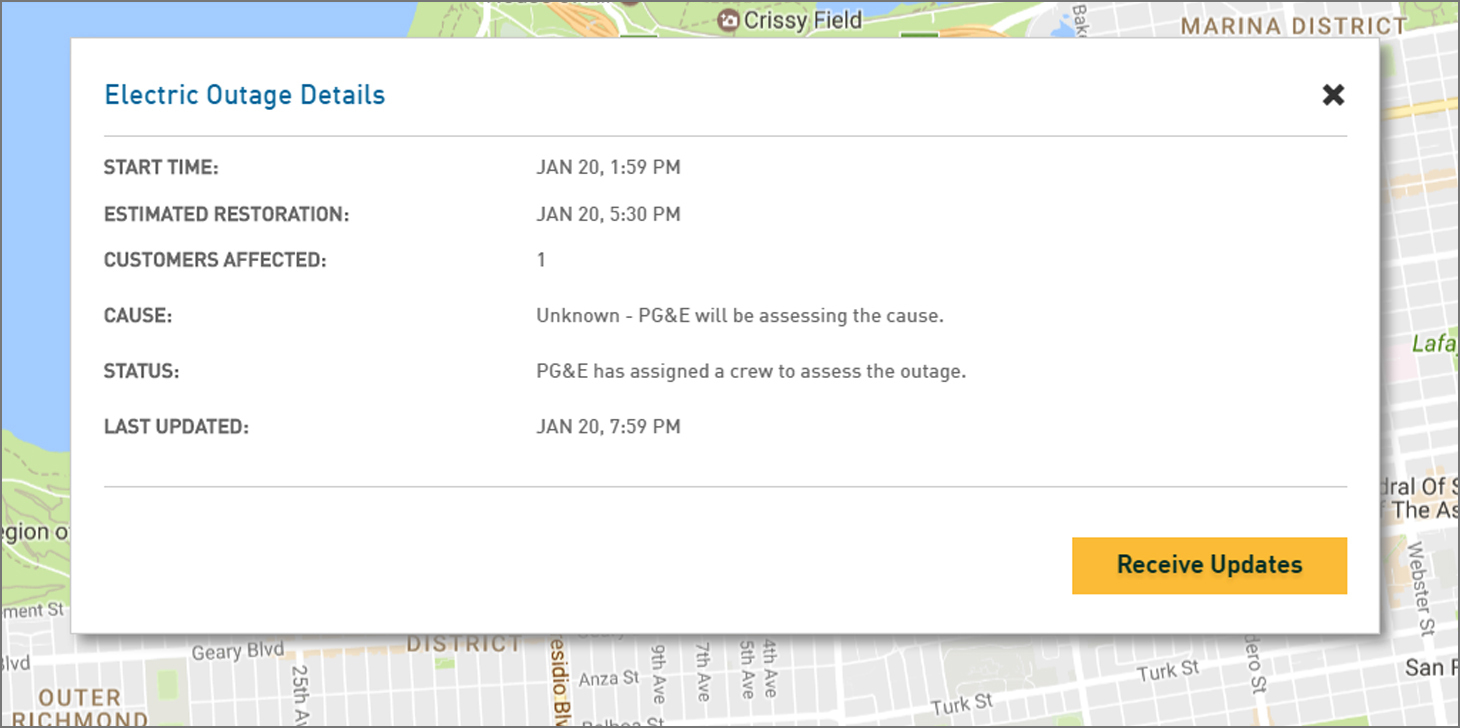Screen dimensions: 1460x728
Task: Click the LAST UPDATED label
Action: (x=176, y=427)
